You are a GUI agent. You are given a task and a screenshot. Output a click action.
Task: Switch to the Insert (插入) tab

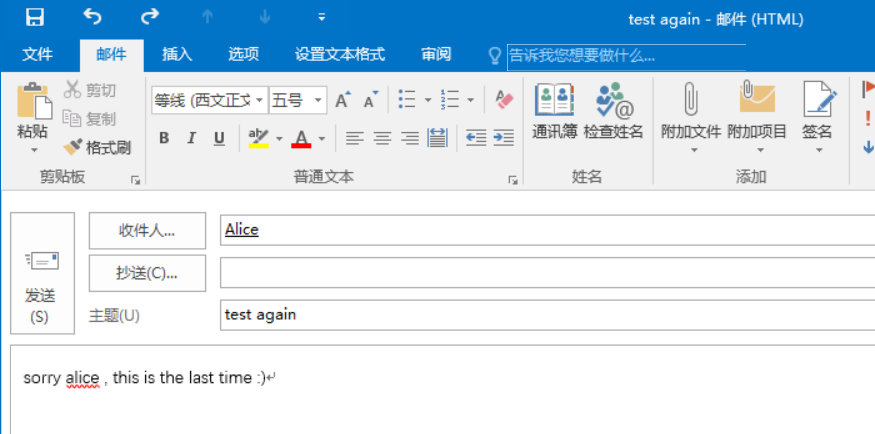177,54
